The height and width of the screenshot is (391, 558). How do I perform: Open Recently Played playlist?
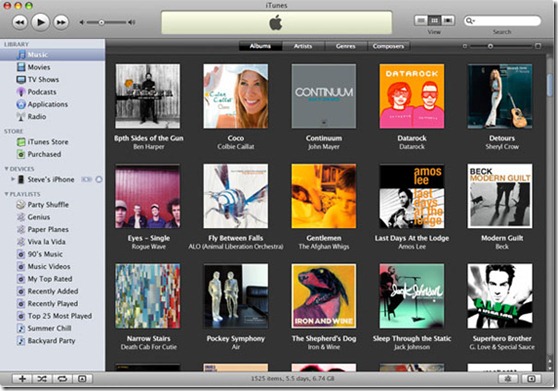coord(52,303)
